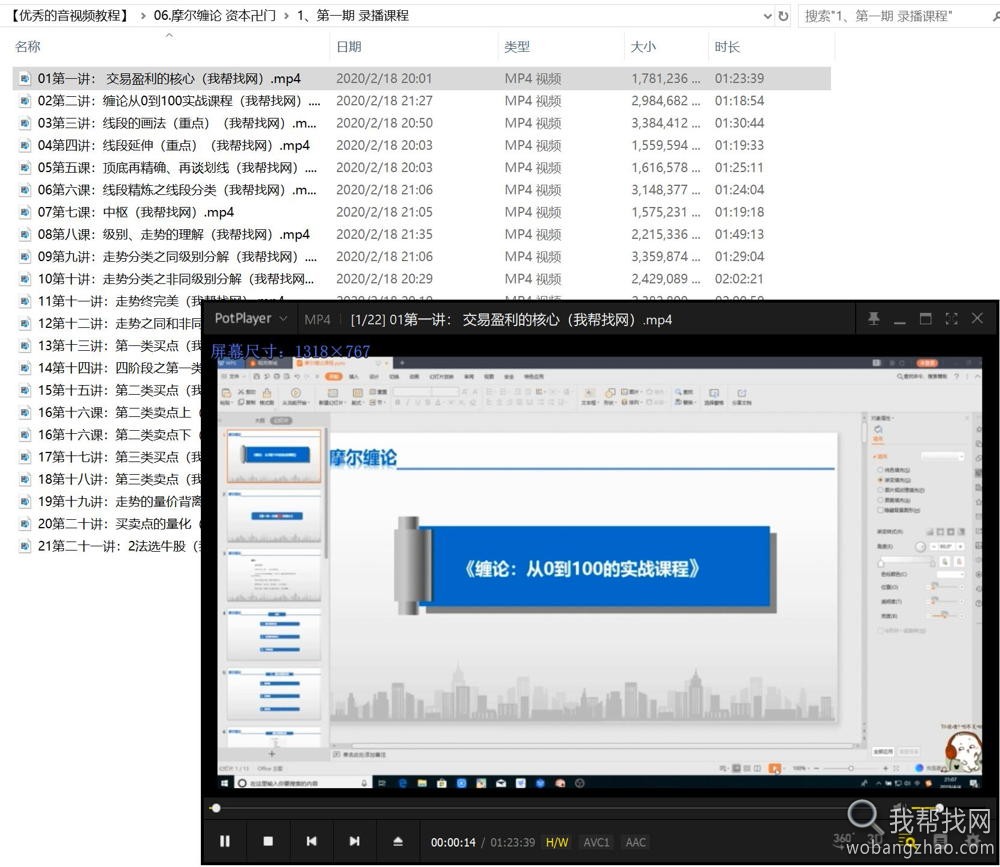
Task: Skip to next video with the next-track icon
Action: point(354,841)
